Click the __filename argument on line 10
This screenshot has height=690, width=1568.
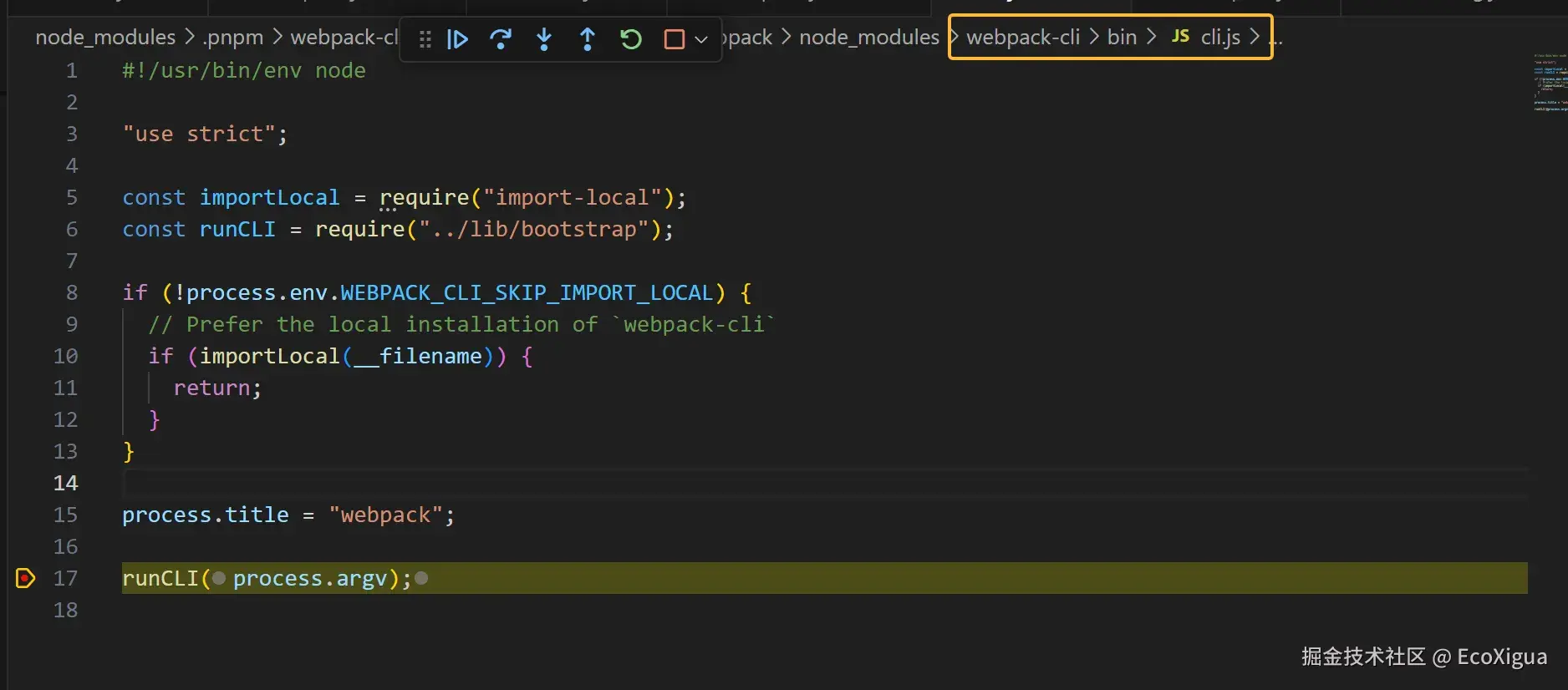pos(418,356)
